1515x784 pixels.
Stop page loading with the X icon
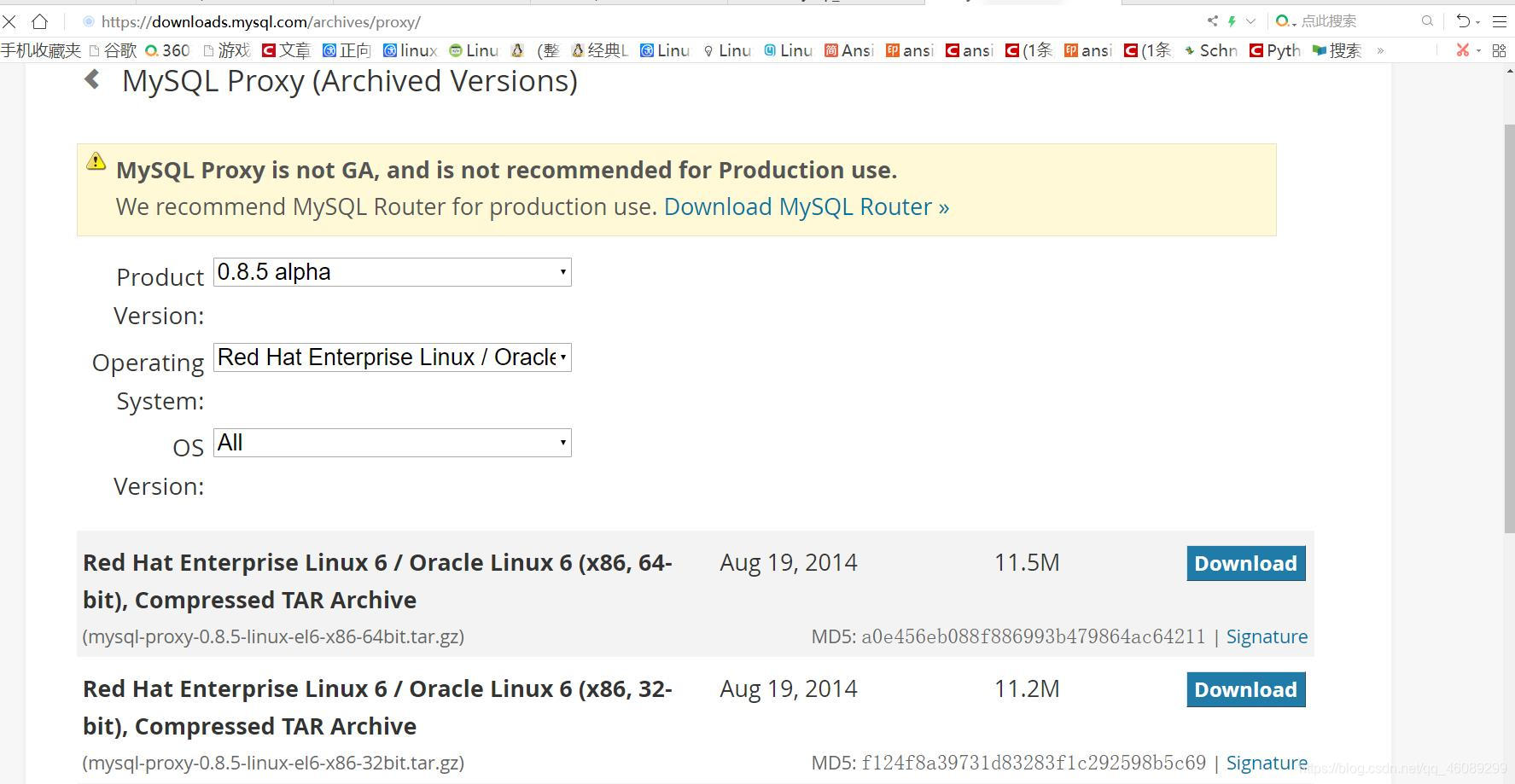tap(9, 21)
